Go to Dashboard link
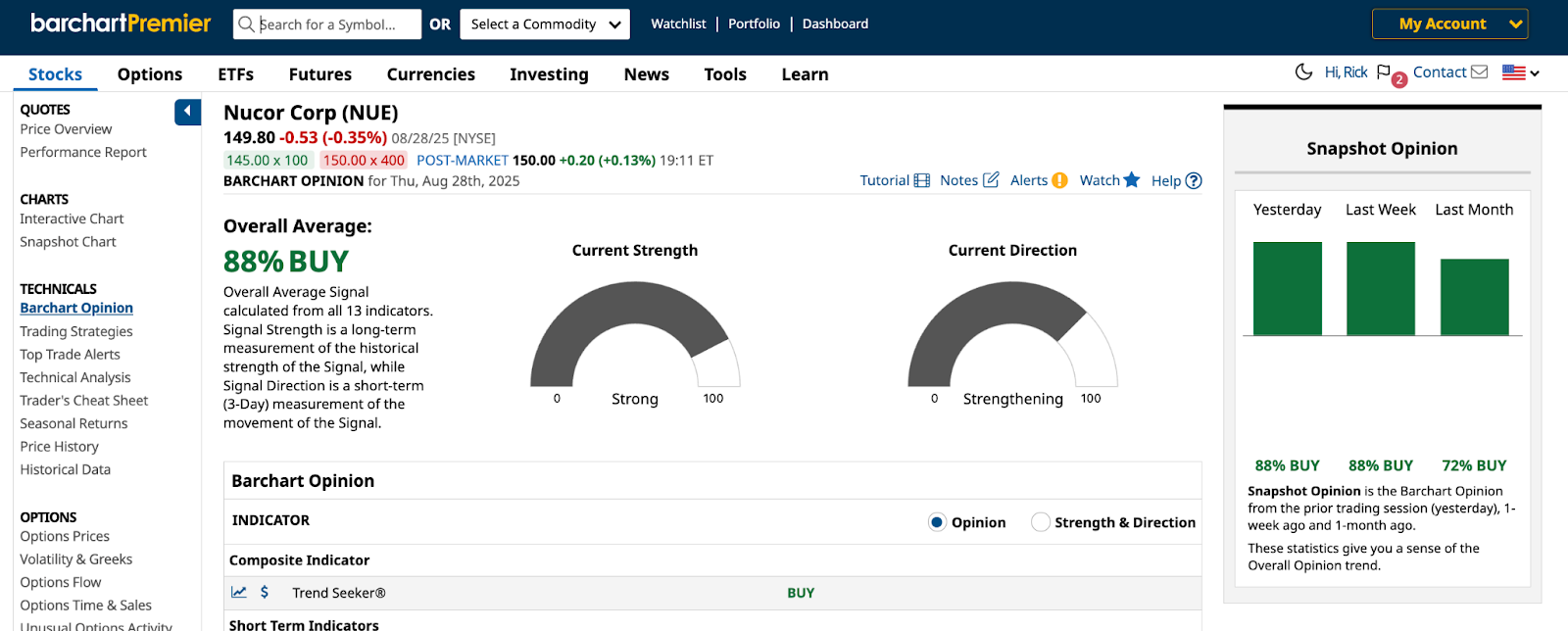 tap(835, 24)
